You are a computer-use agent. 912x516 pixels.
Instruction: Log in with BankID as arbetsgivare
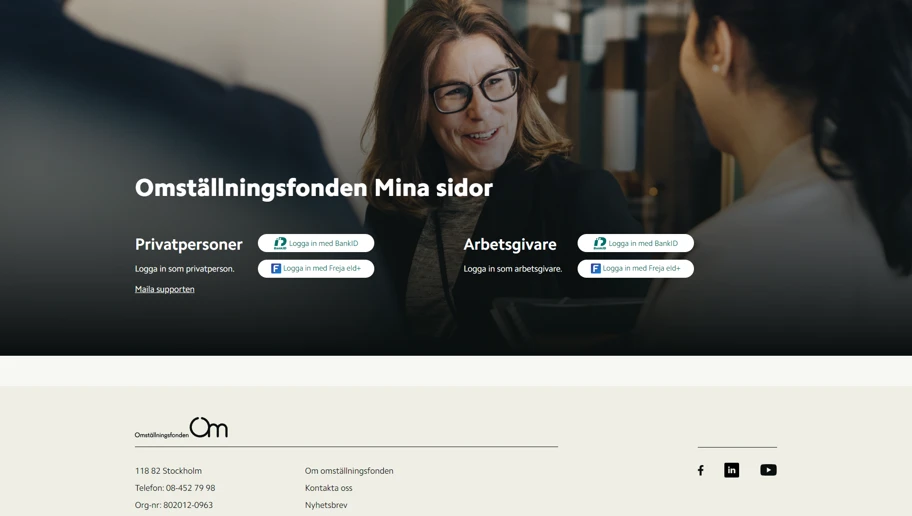[x=635, y=243]
